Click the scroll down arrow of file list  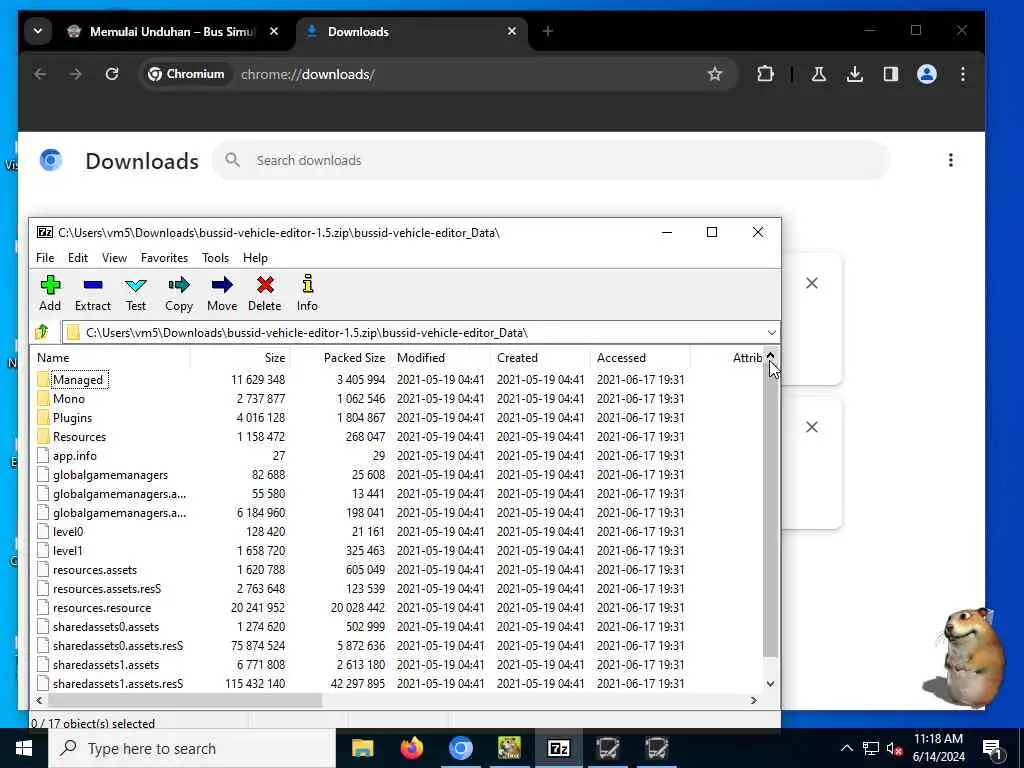(x=771, y=684)
